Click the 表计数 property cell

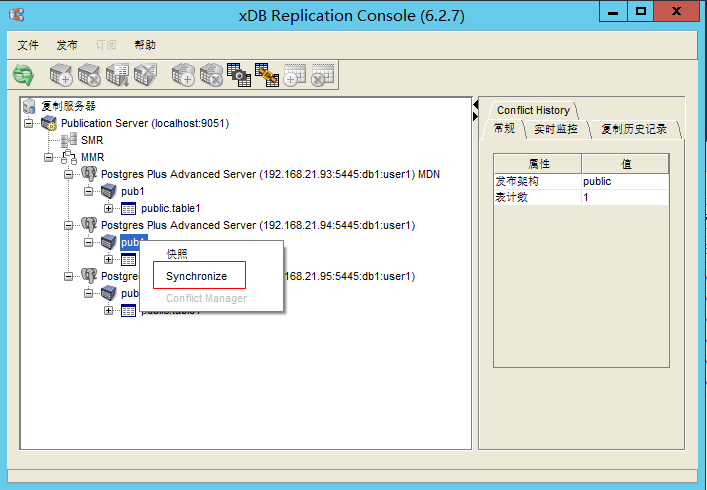(538, 197)
